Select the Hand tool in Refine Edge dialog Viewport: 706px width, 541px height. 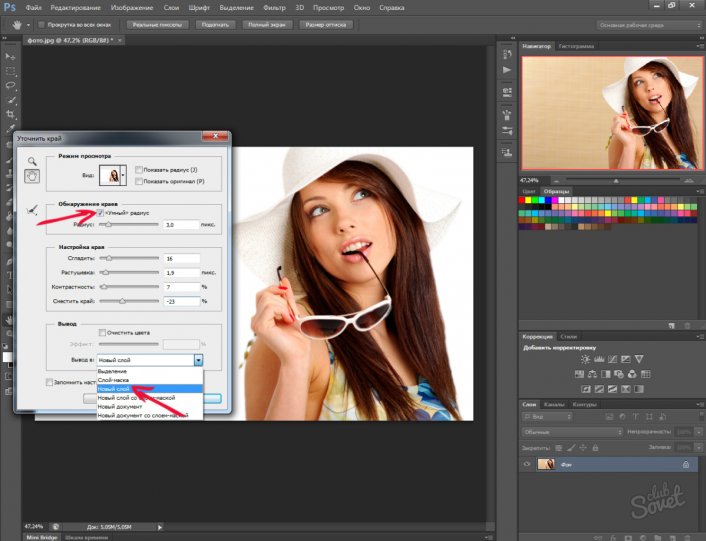coord(32,176)
